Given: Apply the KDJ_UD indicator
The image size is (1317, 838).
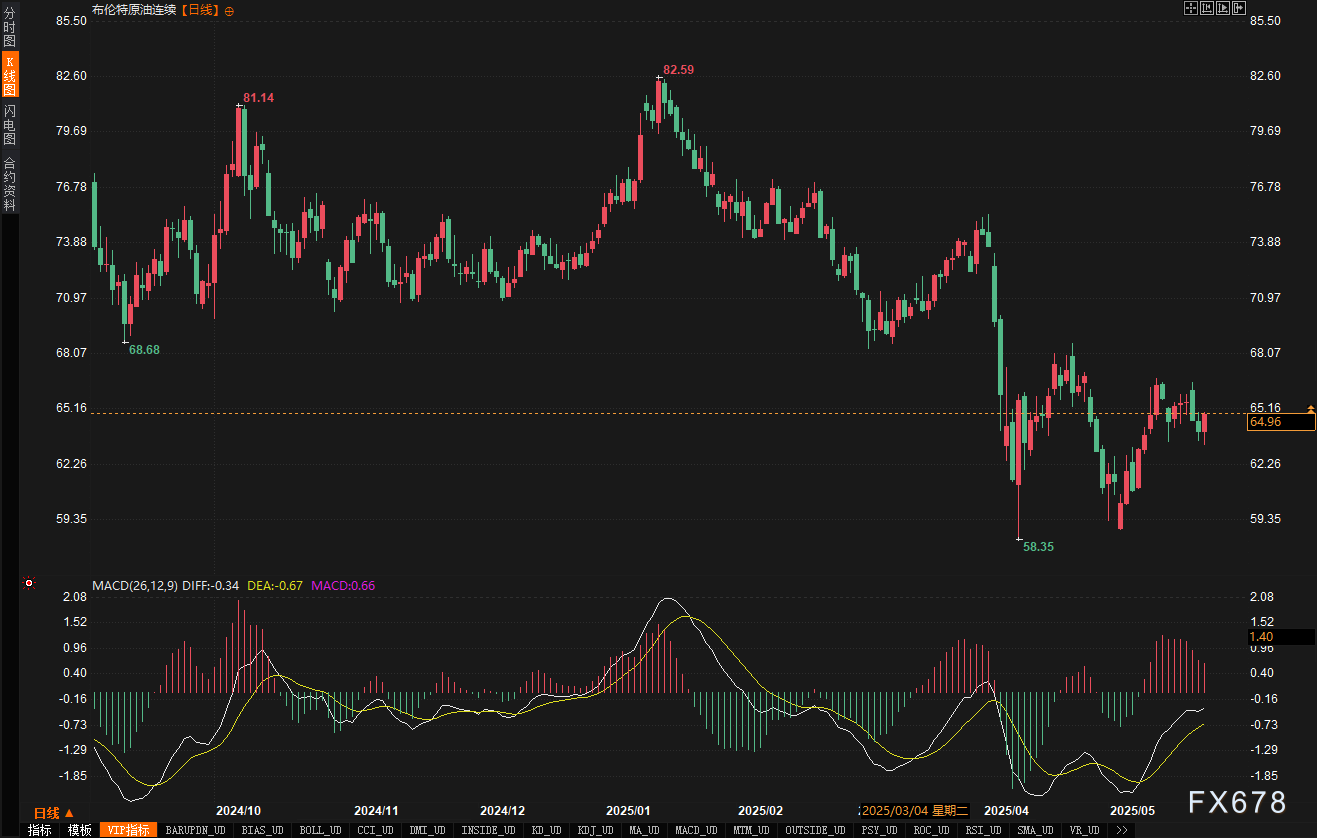Looking at the screenshot, I should (595, 830).
